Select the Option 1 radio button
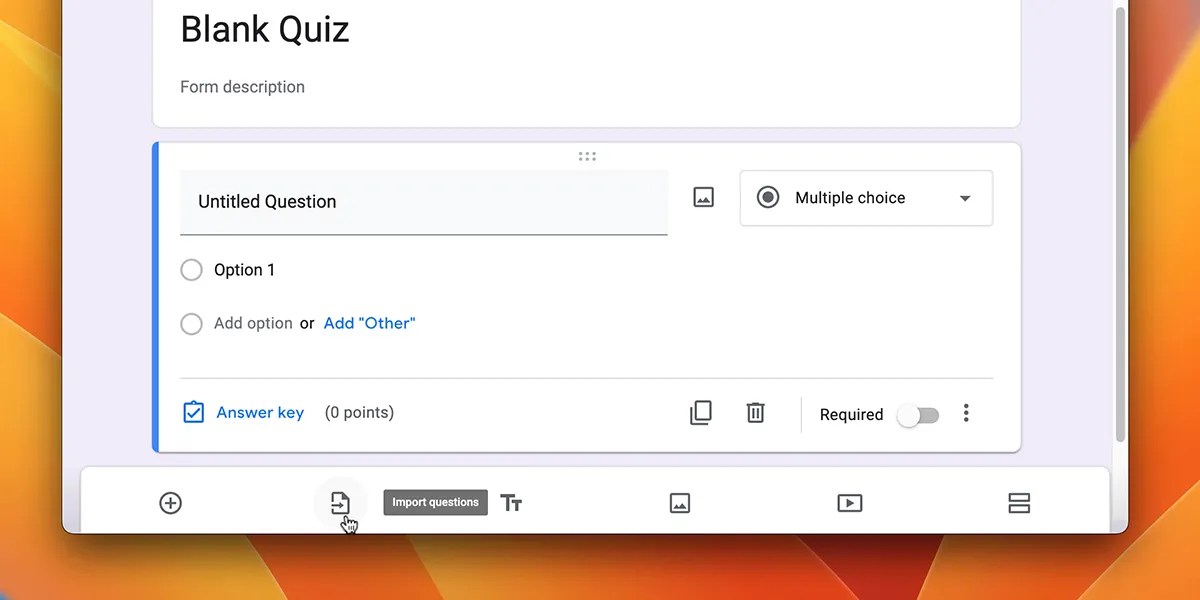Image resolution: width=1200 pixels, height=600 pixels. point(191,270)
